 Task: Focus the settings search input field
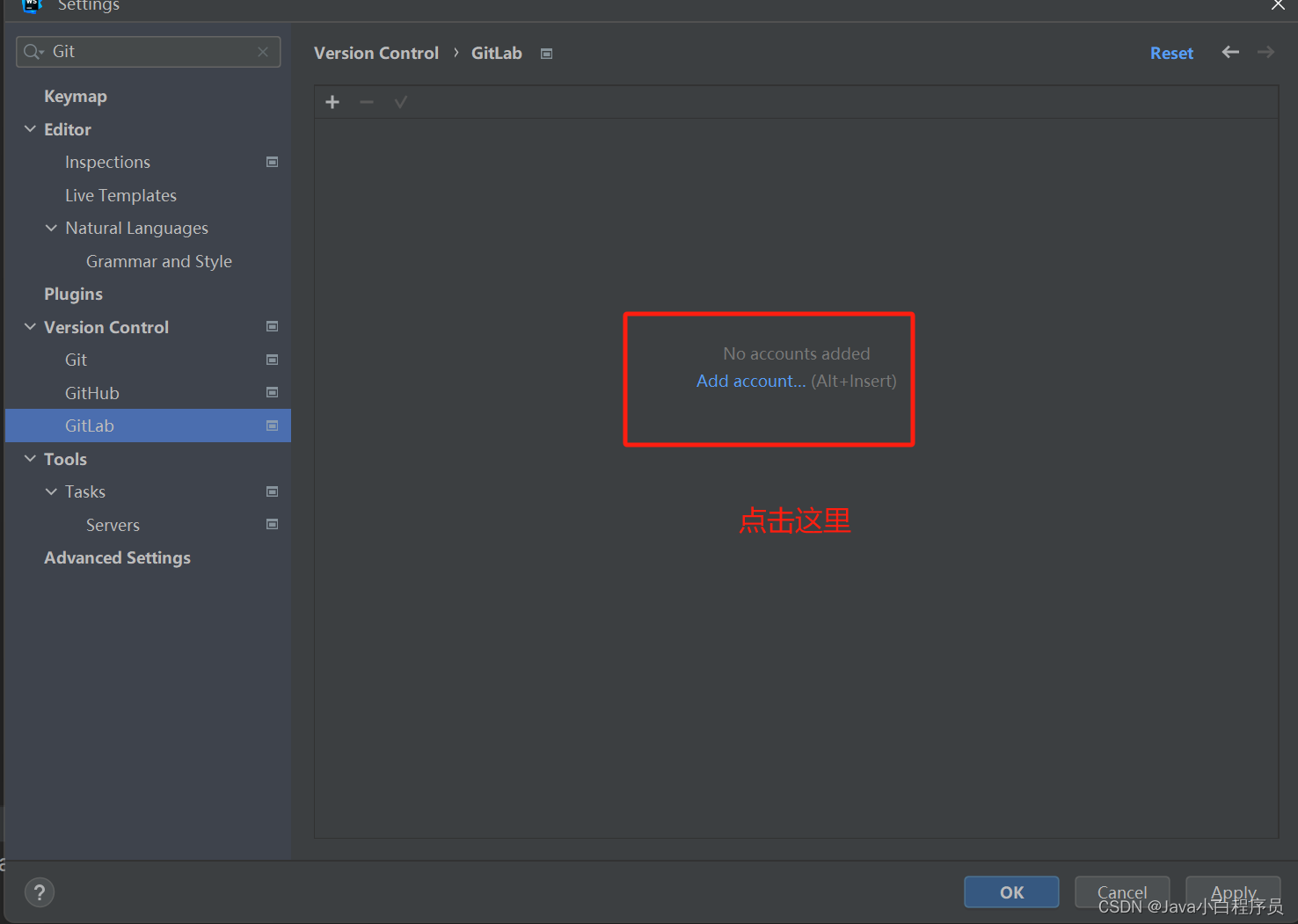pos(149,52)
